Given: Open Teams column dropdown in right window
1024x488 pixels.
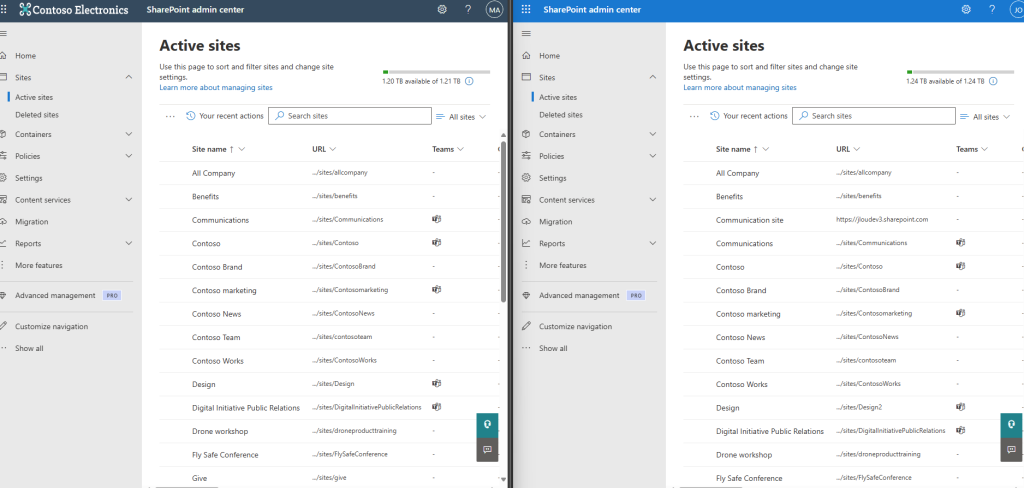Looking at the screenshot, I should [x=984, y=149].
